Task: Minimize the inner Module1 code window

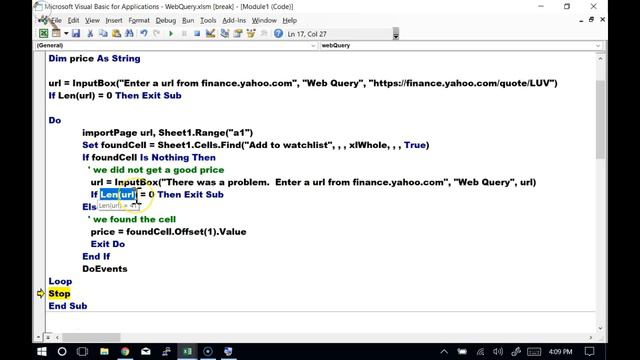Action: coord(581,20)
